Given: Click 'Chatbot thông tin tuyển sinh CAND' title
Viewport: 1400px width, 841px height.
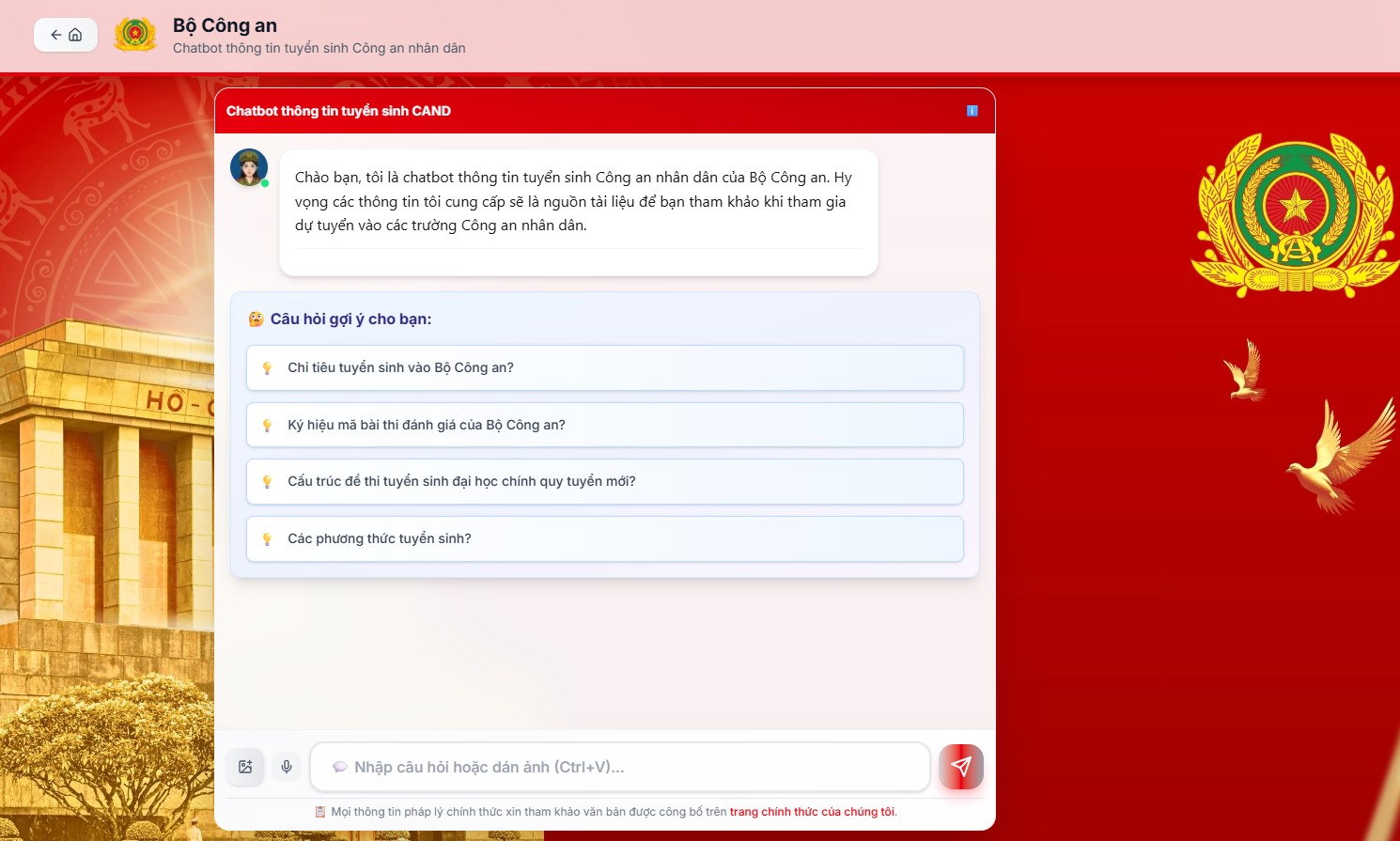Looking at the screenshot, I should 338,111.
